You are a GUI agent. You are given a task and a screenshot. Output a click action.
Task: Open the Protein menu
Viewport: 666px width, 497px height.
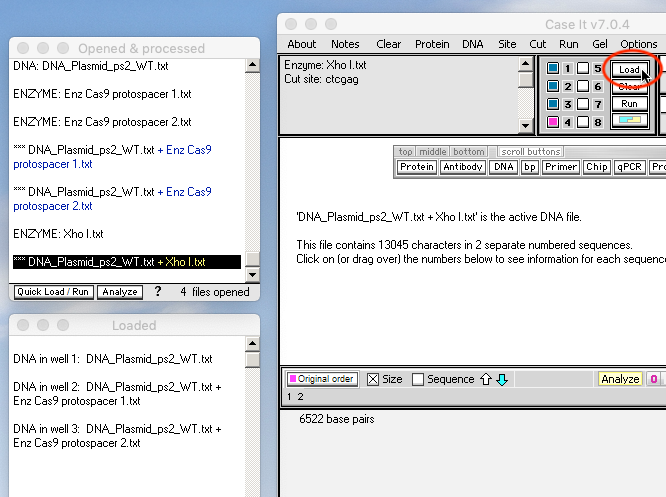(x=432, y=44)
